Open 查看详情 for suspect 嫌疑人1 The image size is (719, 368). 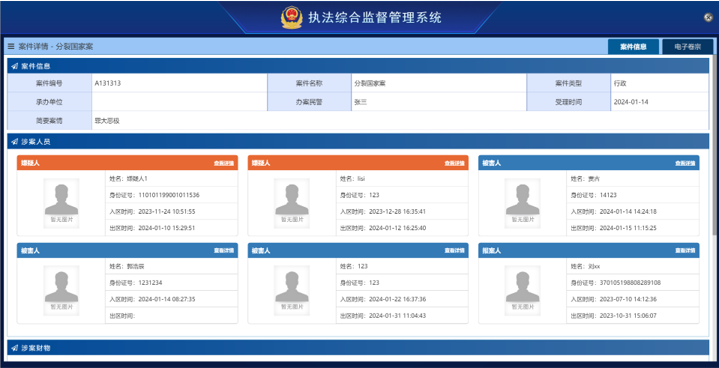[224, 163]
